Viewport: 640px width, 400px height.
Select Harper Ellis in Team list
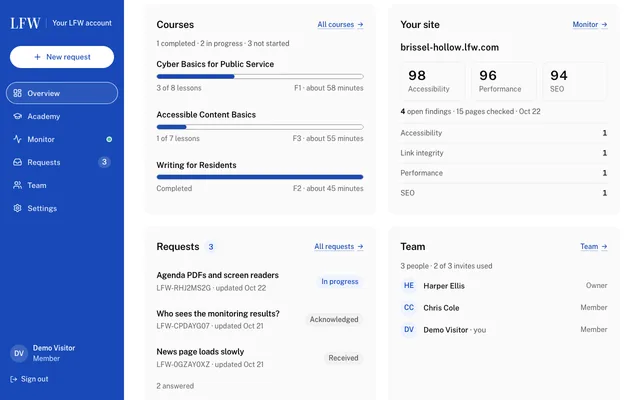click(504, 286)
